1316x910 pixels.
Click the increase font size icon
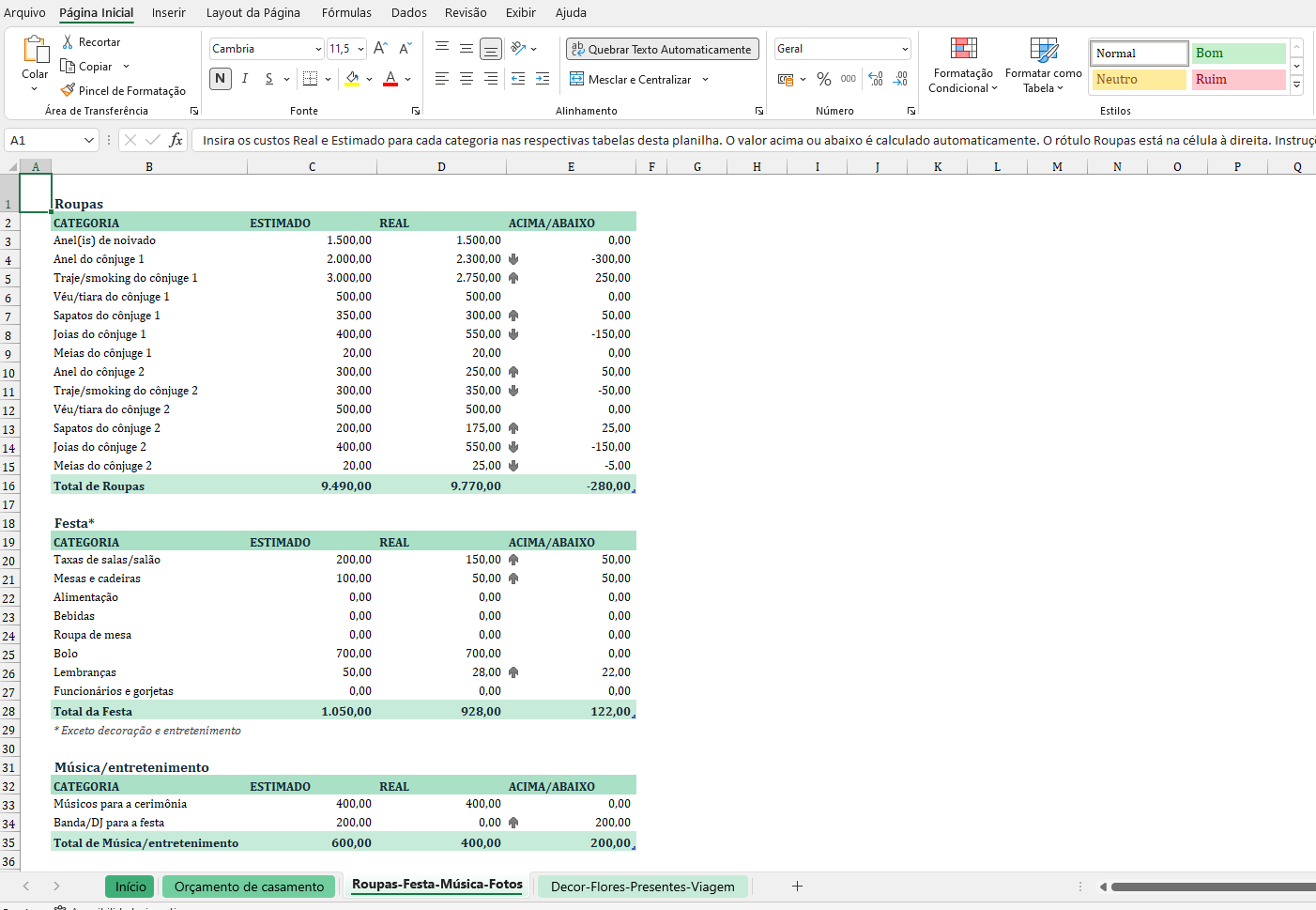pos(380,49)
